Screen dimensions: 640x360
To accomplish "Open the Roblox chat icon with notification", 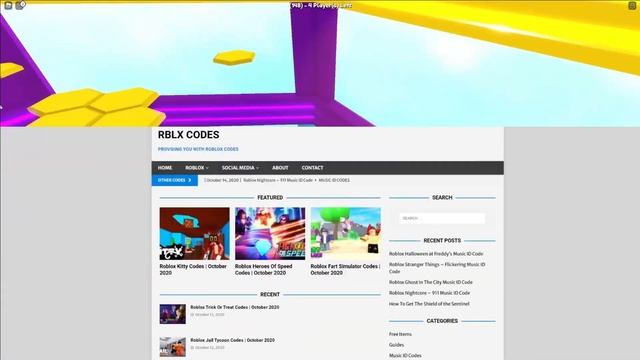I will (20, 5).
